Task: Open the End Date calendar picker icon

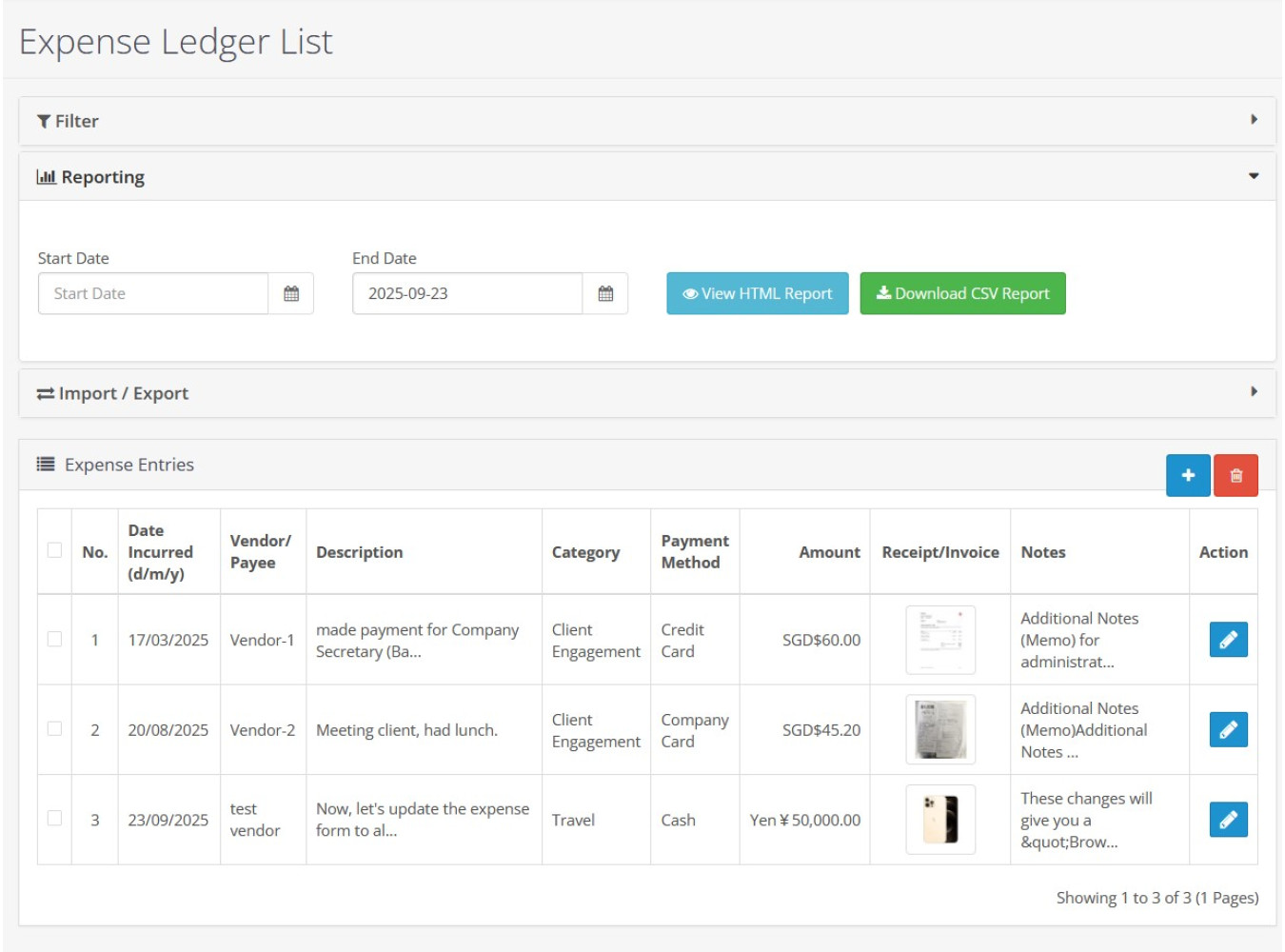Action: pyautogui.click(x=605, y=293)
